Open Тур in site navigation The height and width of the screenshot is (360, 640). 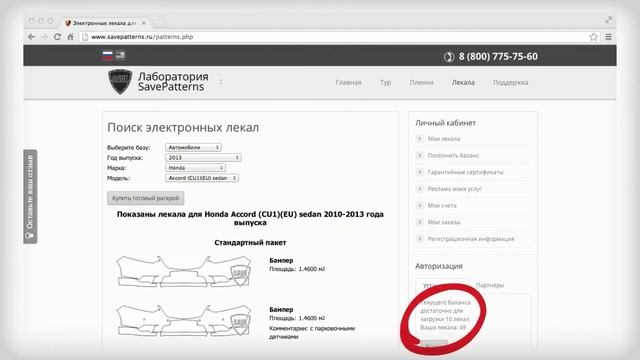coord(385,82)
